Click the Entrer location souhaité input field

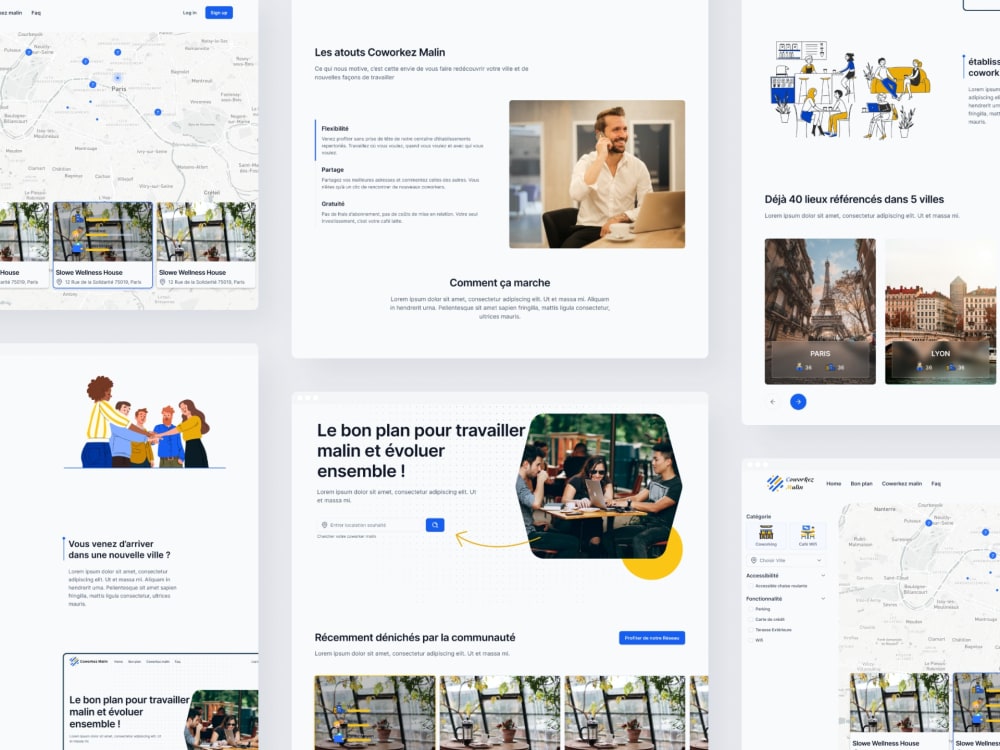coord(372,525)
